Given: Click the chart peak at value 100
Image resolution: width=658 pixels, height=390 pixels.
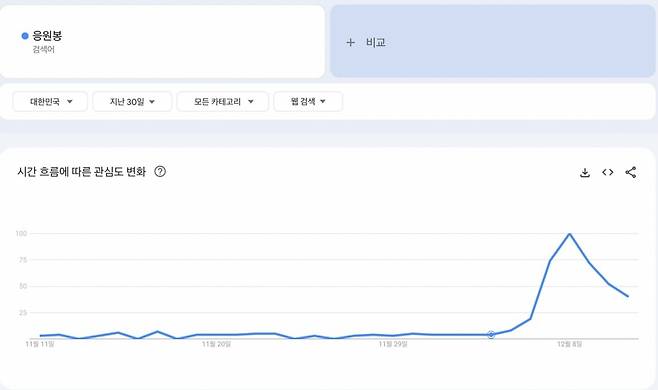Looking at the screenshot, I should pos(569,233).
